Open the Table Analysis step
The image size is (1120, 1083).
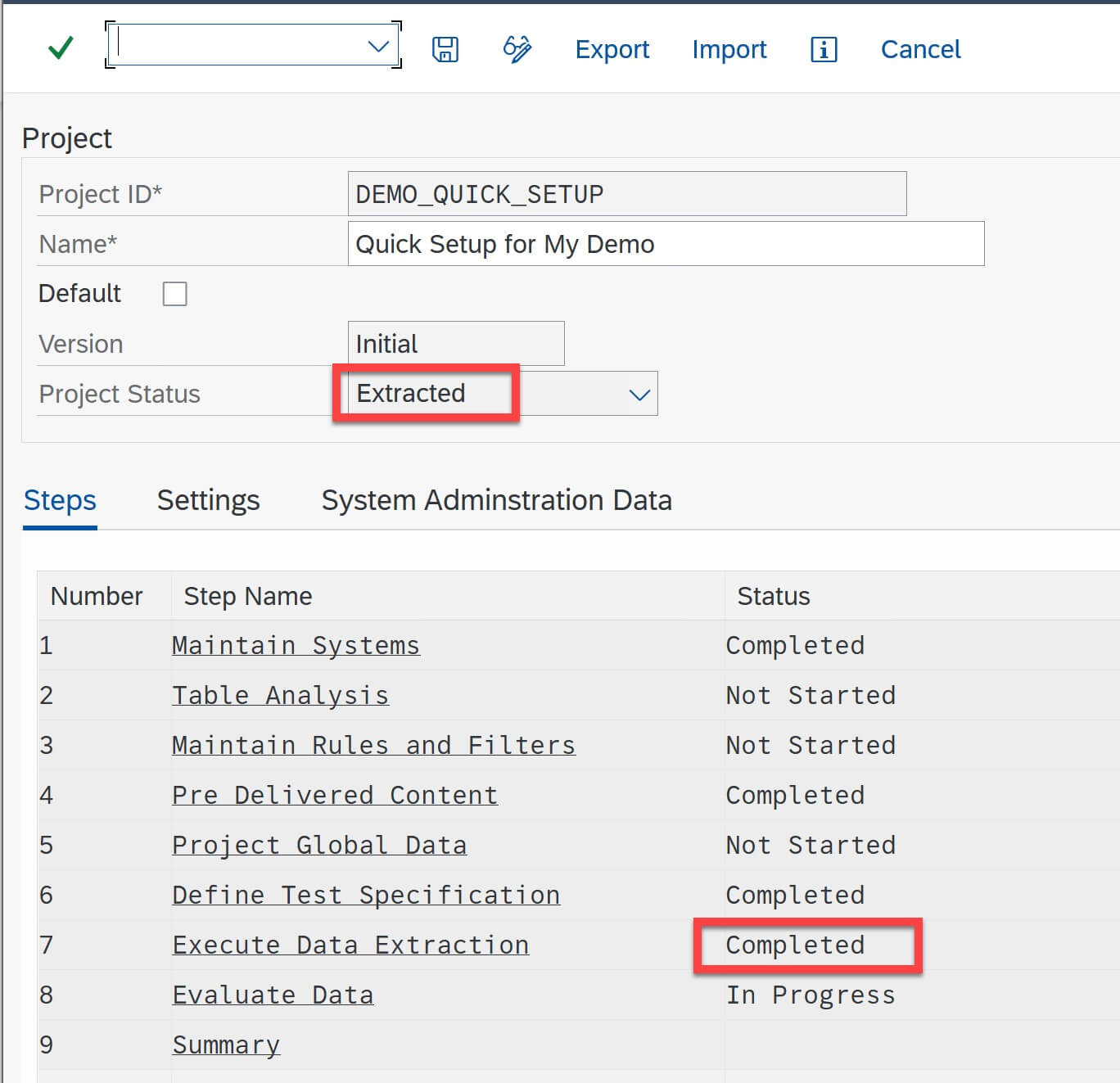[280, 695]
